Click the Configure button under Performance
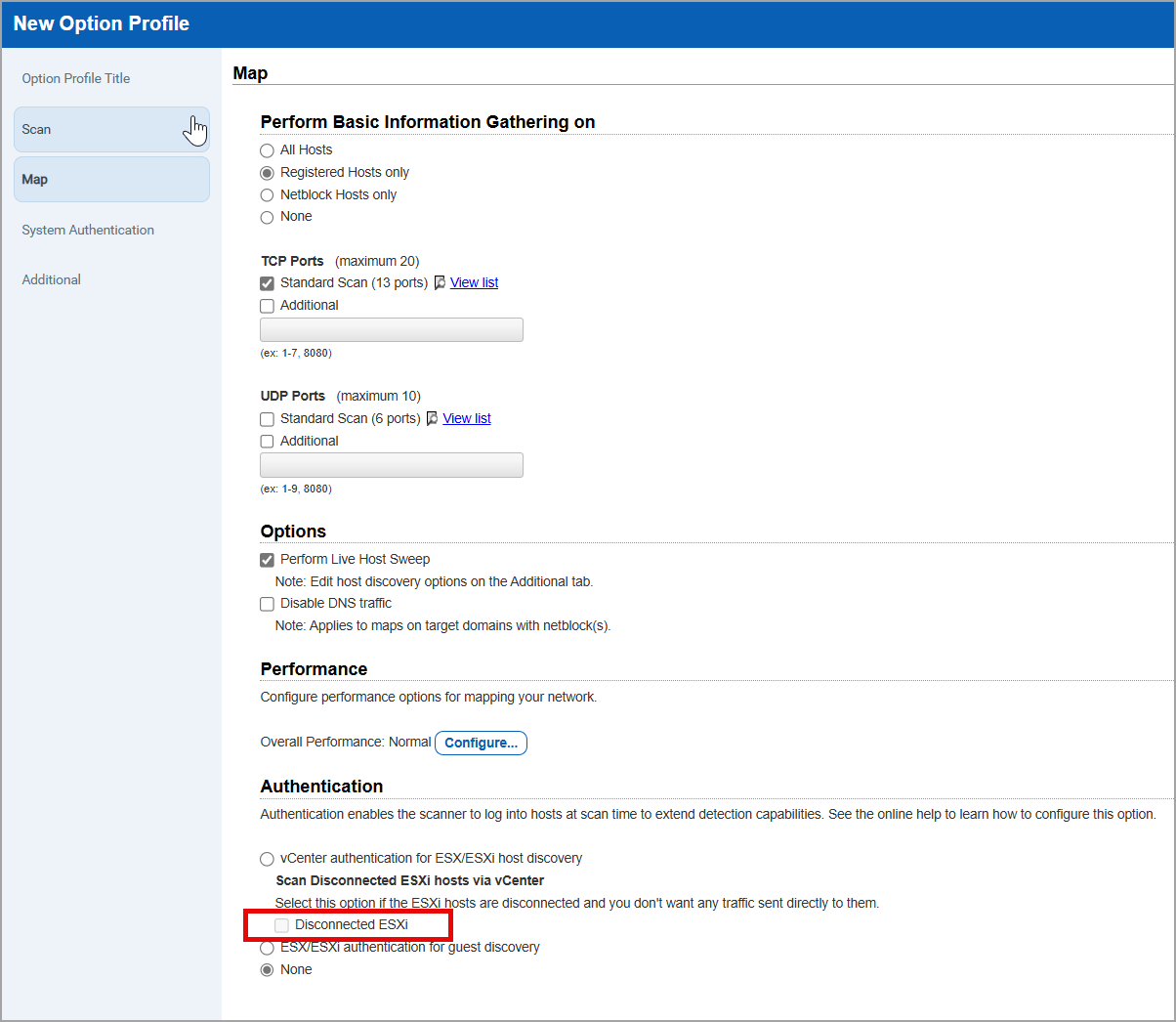 coord(481,743)
